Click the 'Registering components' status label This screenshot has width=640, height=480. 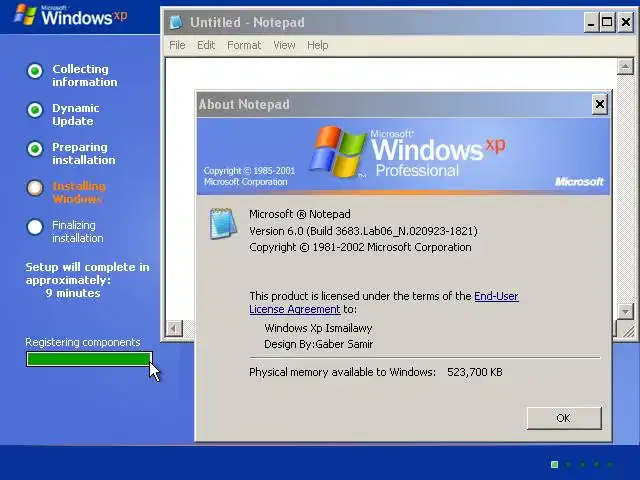tap(82, 342)
